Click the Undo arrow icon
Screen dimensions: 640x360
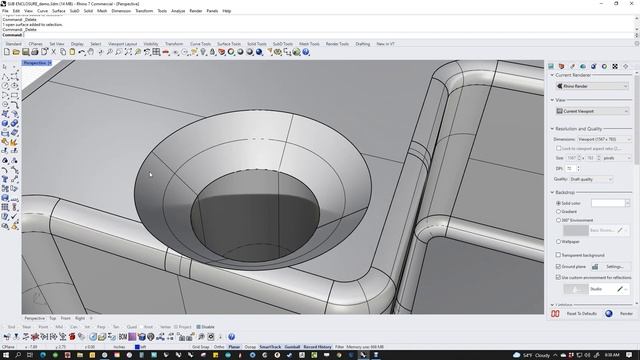point(82,52)
